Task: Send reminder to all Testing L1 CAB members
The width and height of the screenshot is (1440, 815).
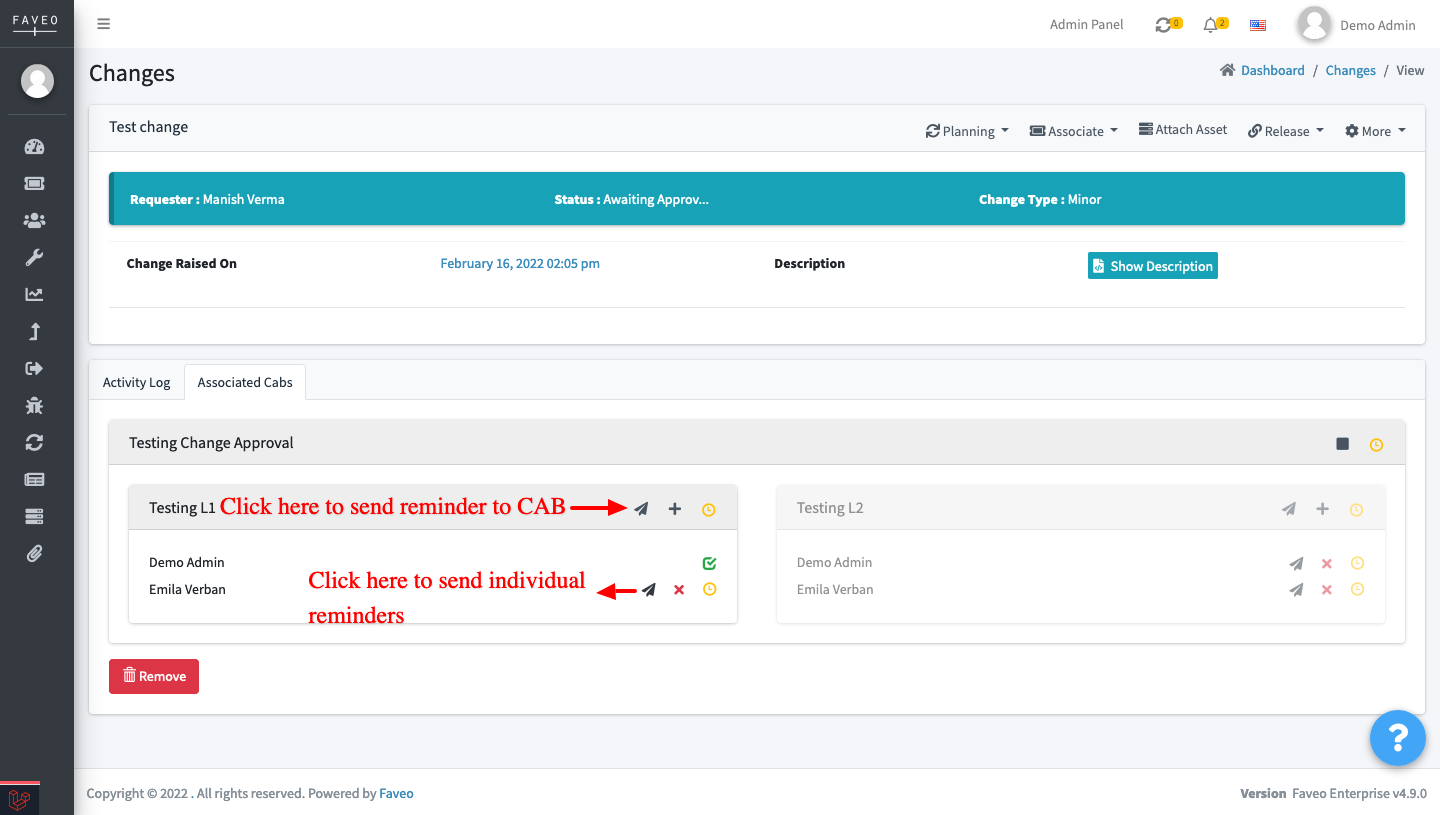Action: point(641,509)
